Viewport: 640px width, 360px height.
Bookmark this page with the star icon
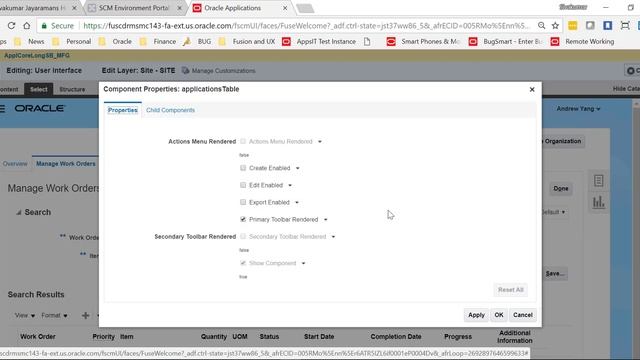(x=555, y=26)
